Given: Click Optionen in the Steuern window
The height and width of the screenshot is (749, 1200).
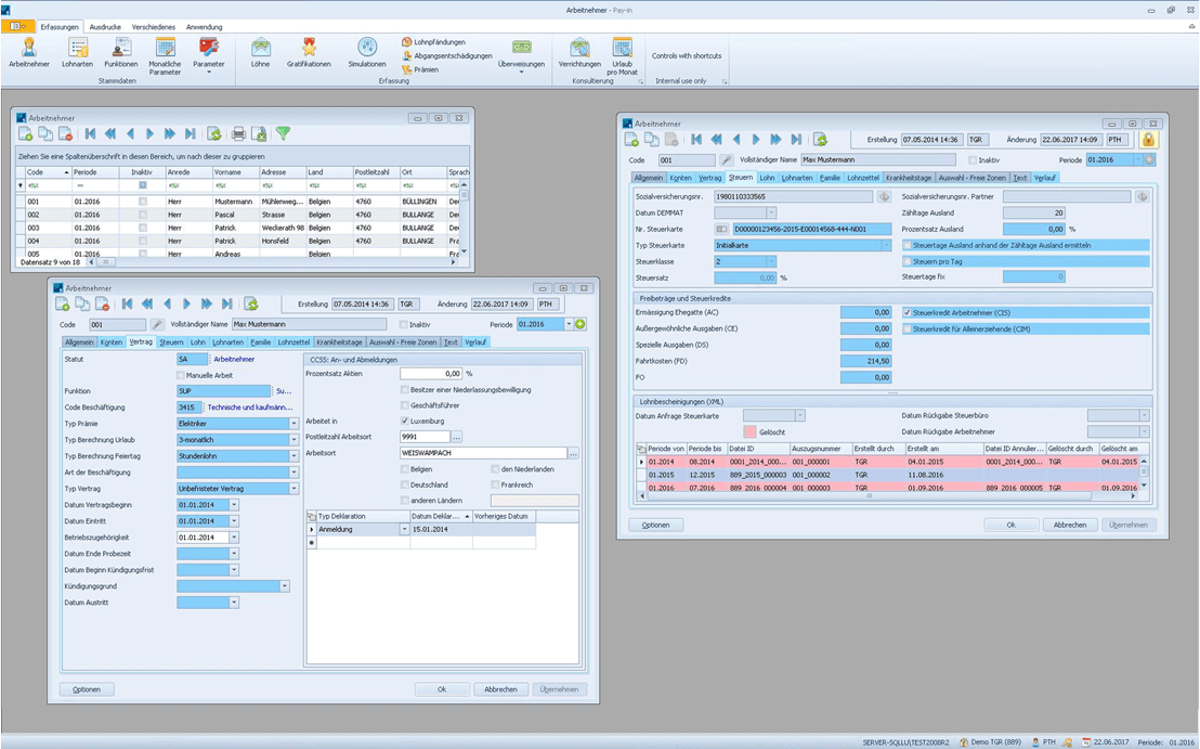Looking at the screenshot, I should pos(655,524).
